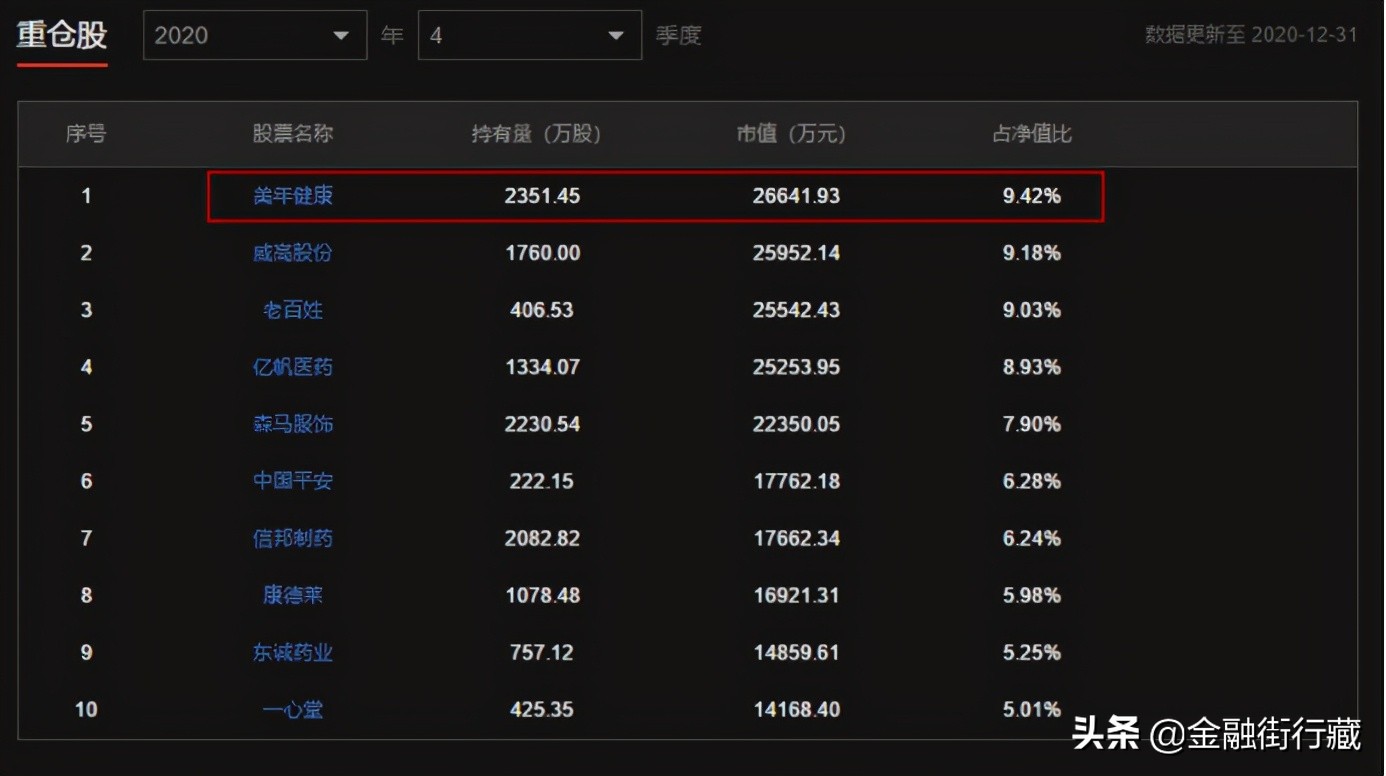Click market value 16921.31
This screenshot has height=776, width=1386.
pyautogui.click(x=796, y=596)
